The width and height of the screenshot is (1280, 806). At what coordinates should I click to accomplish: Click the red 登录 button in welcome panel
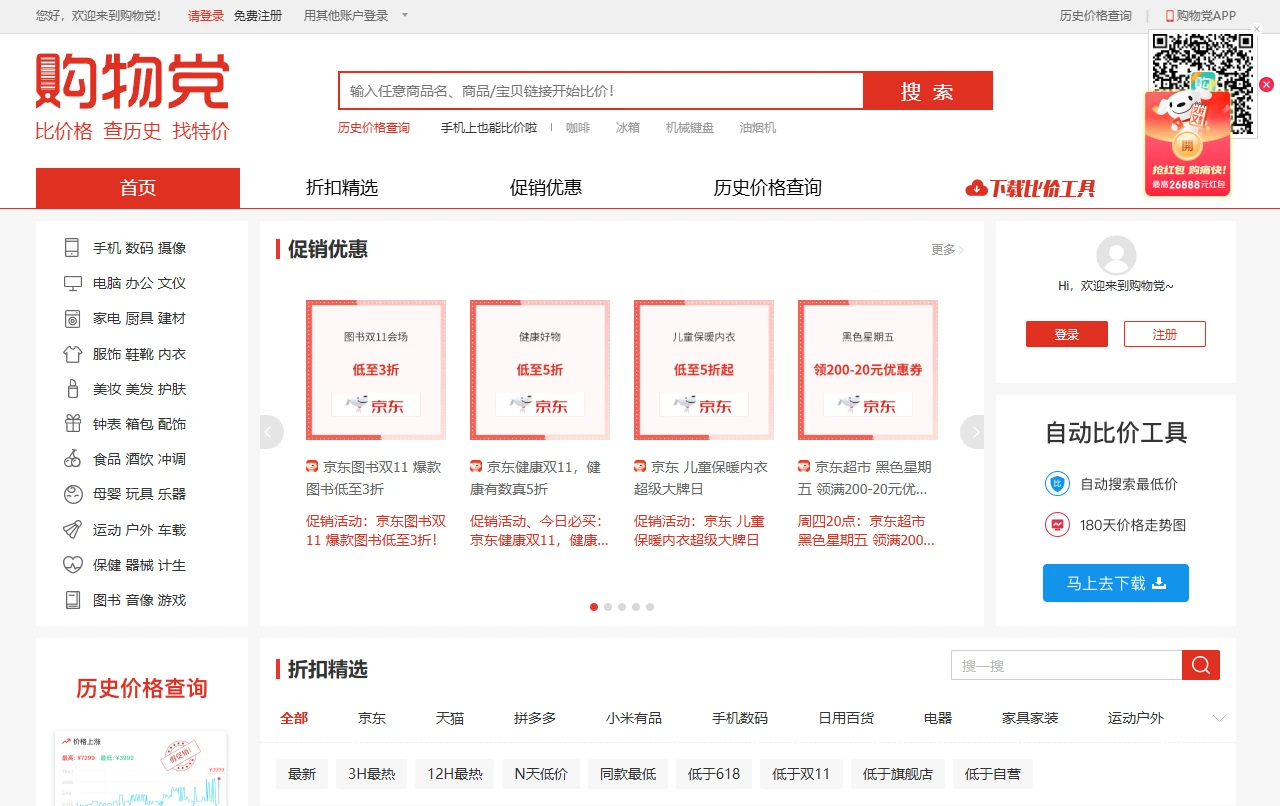[x=1067, y=334]
